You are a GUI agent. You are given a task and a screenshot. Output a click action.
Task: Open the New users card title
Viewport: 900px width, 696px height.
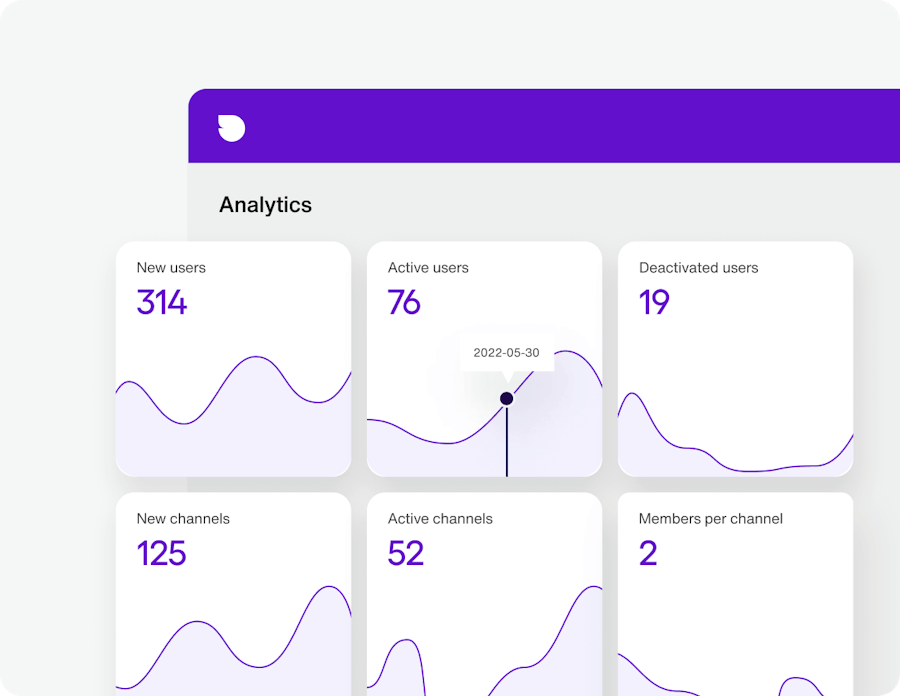[x=171, y=268]
